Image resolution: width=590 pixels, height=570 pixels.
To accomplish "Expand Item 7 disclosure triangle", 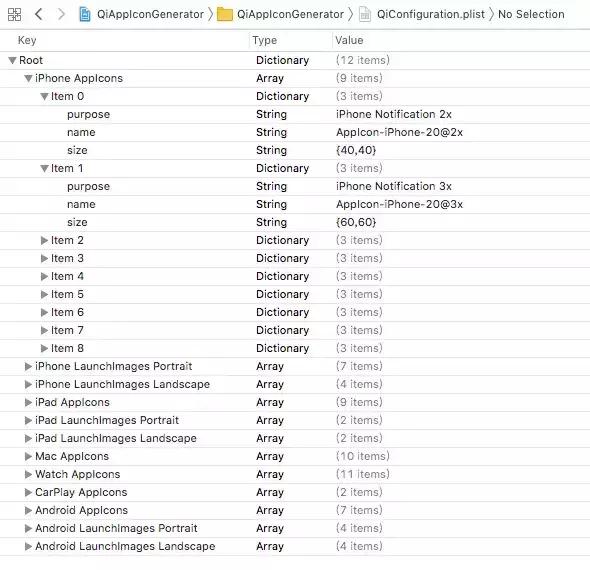I will coord(44,330).
